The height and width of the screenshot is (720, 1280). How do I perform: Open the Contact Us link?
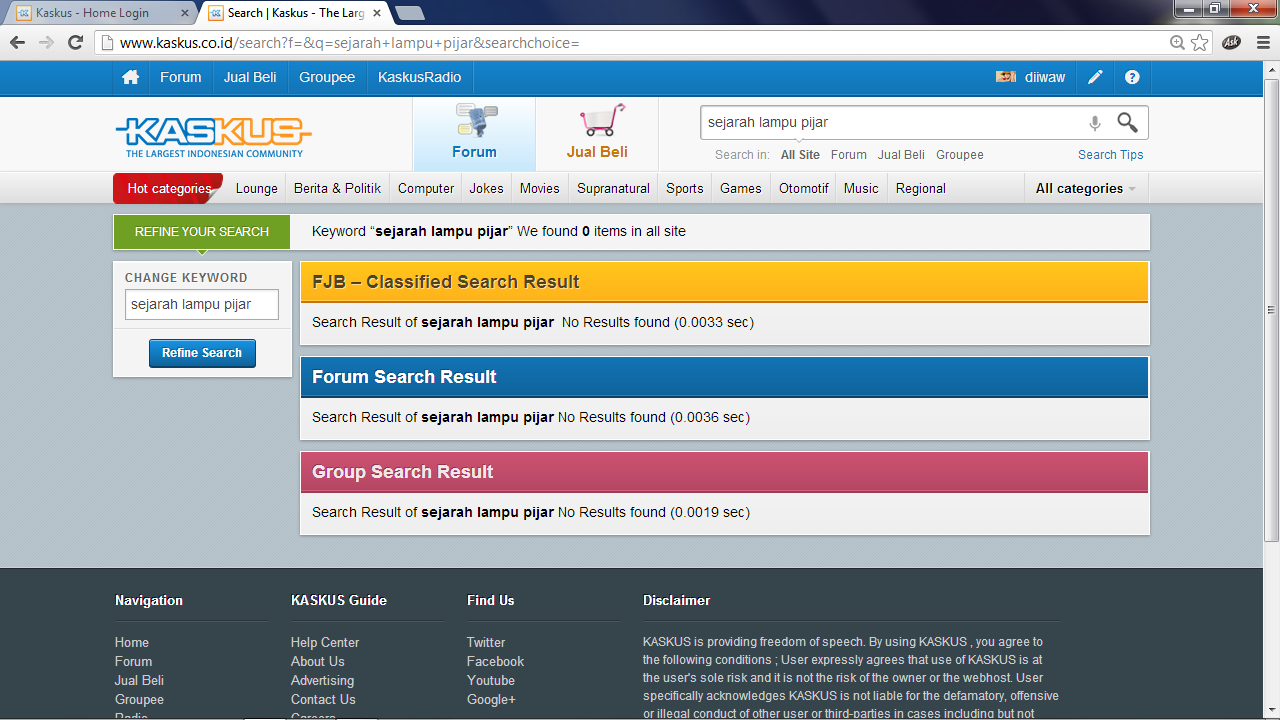[x=323, y=700]
